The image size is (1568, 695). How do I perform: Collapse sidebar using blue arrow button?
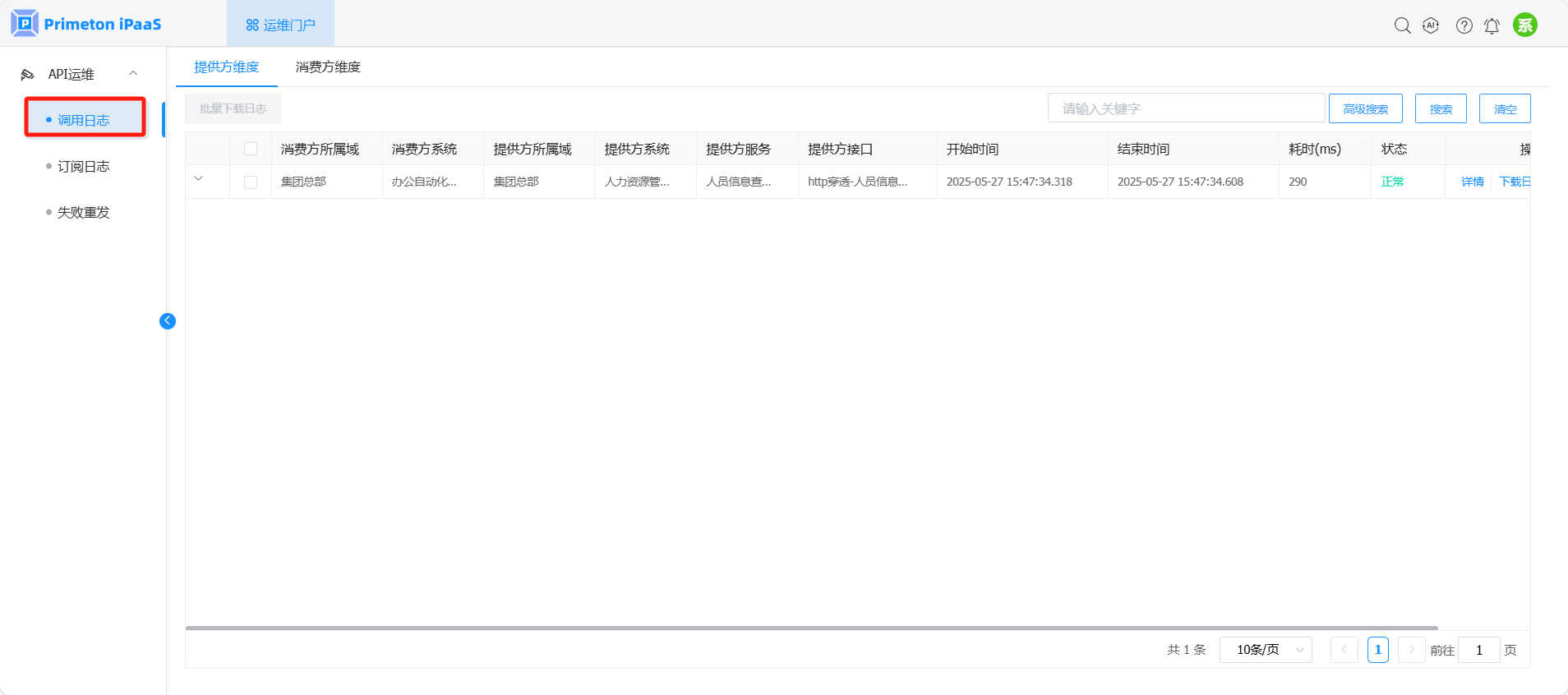pyautogui.click(x=168, y=321)
